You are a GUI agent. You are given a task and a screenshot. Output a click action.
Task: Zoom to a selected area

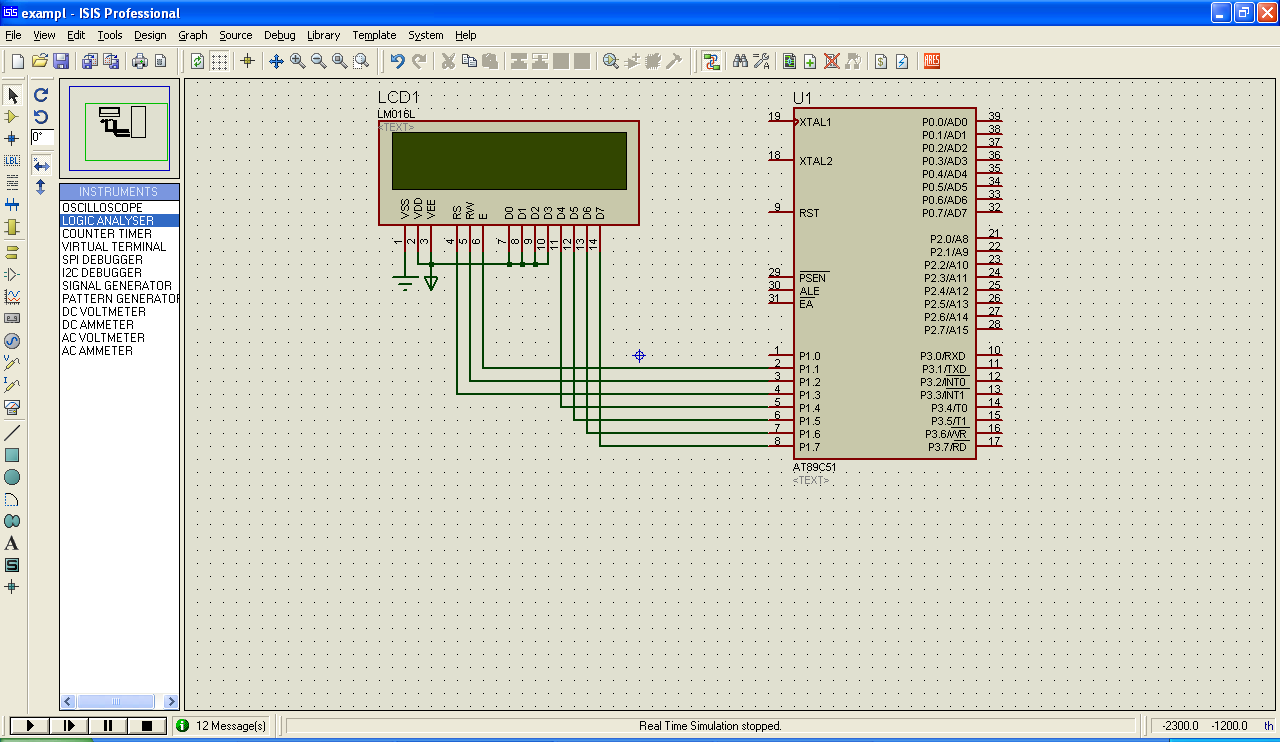361,61
